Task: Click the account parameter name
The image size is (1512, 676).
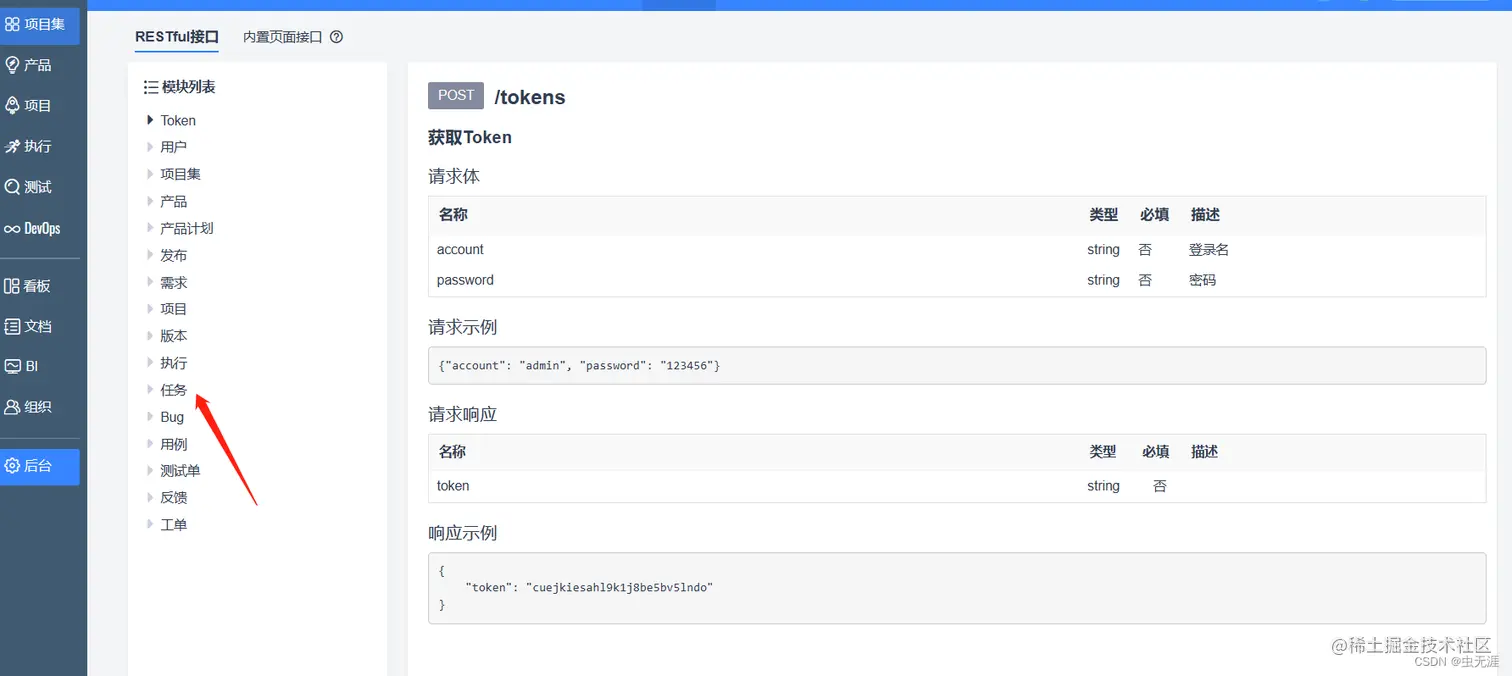Action: (460, 249)
